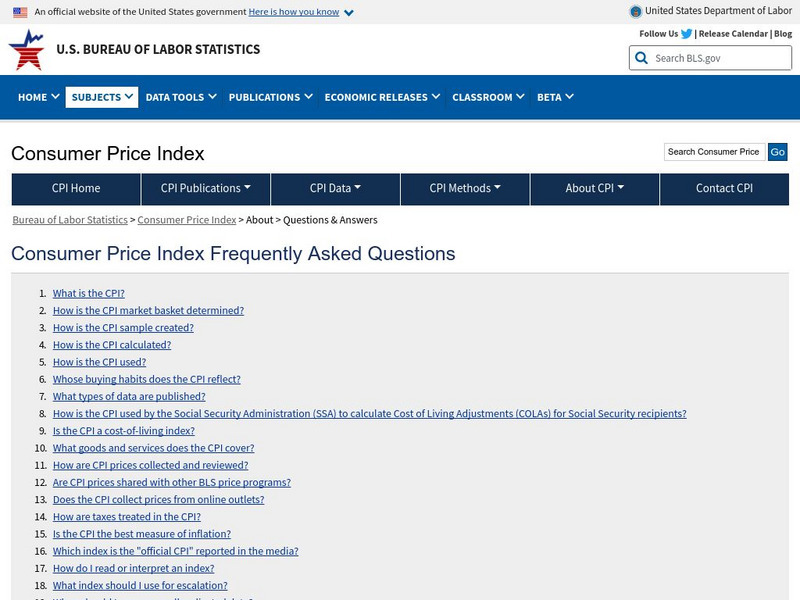The image size is (800, 600).
Task: Click the BLS star logo icon
Action: tap(26, 49)
